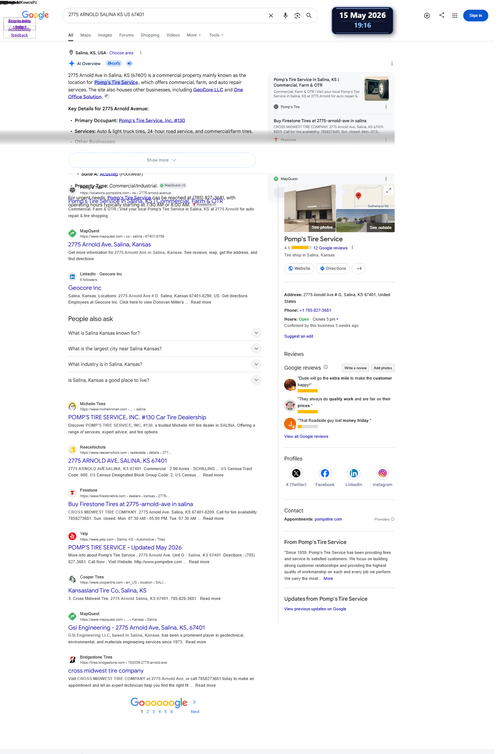Open the X (Twitter) profile icon
The height and width of the screenshot is (754, 500).
pos(296,473)
